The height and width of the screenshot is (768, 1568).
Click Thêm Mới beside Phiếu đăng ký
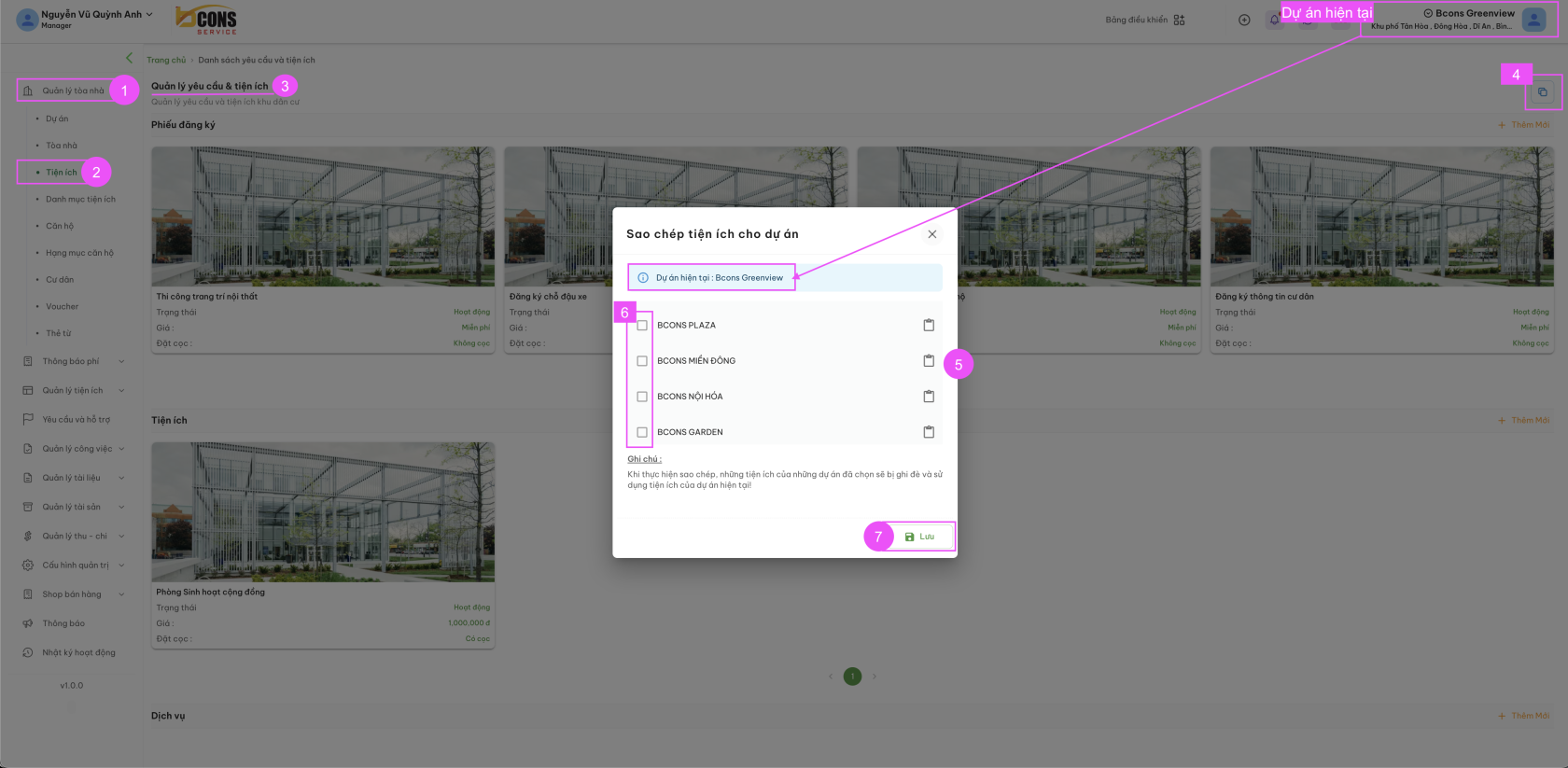tap(1523, 125)
